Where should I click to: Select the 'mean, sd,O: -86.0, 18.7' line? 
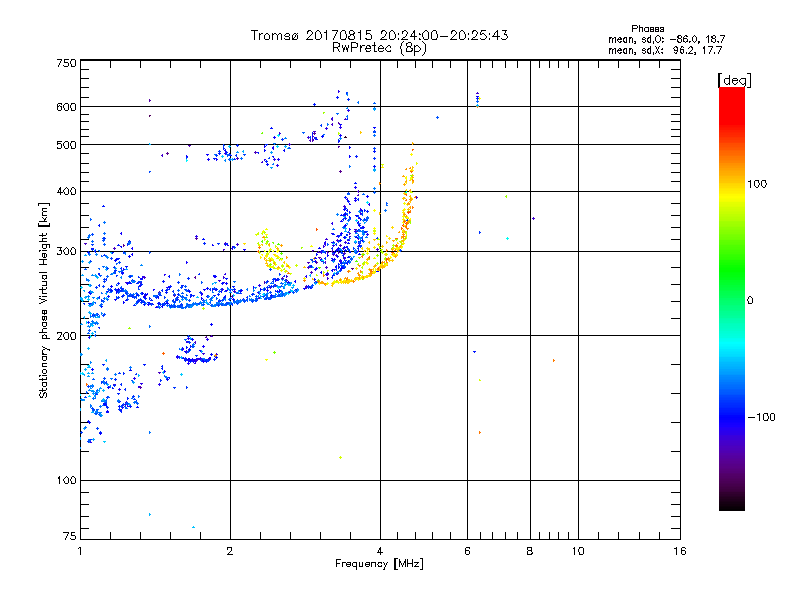666,39
